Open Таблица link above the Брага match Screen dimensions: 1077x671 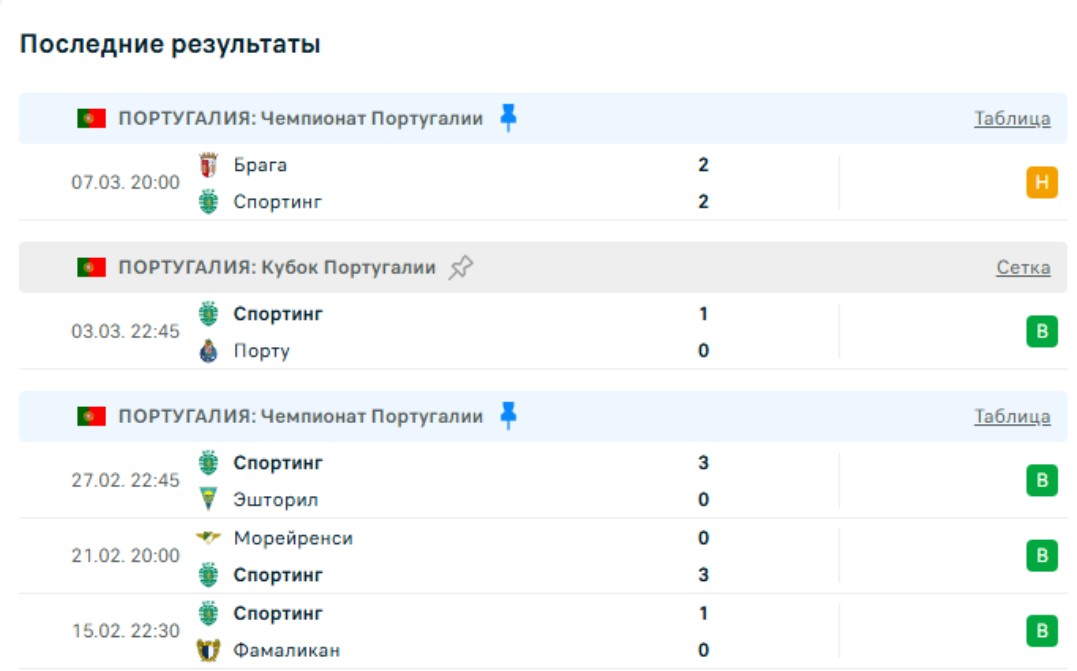1012,119
